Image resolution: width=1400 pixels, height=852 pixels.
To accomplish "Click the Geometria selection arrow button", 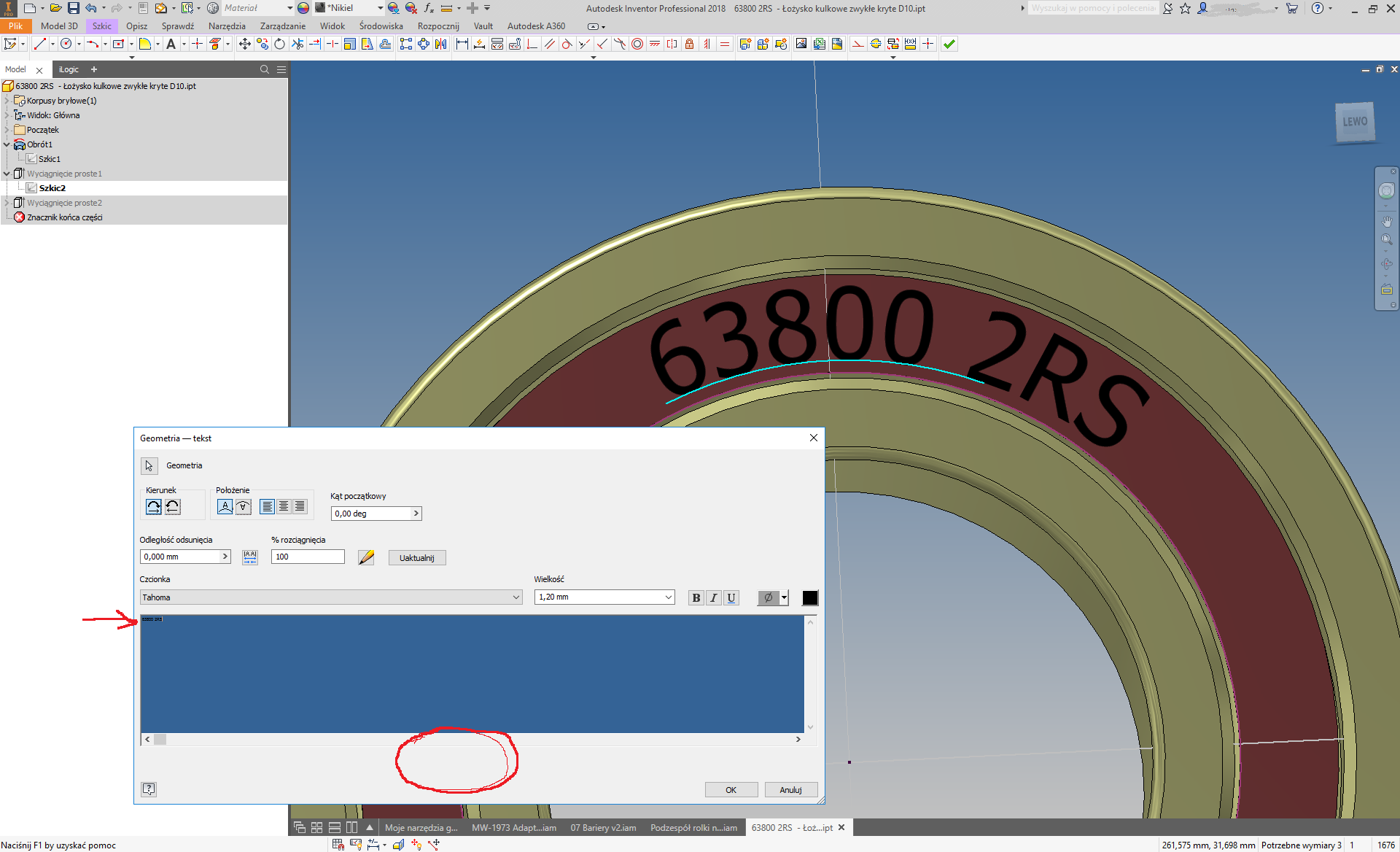I will [x=149, y=465].
